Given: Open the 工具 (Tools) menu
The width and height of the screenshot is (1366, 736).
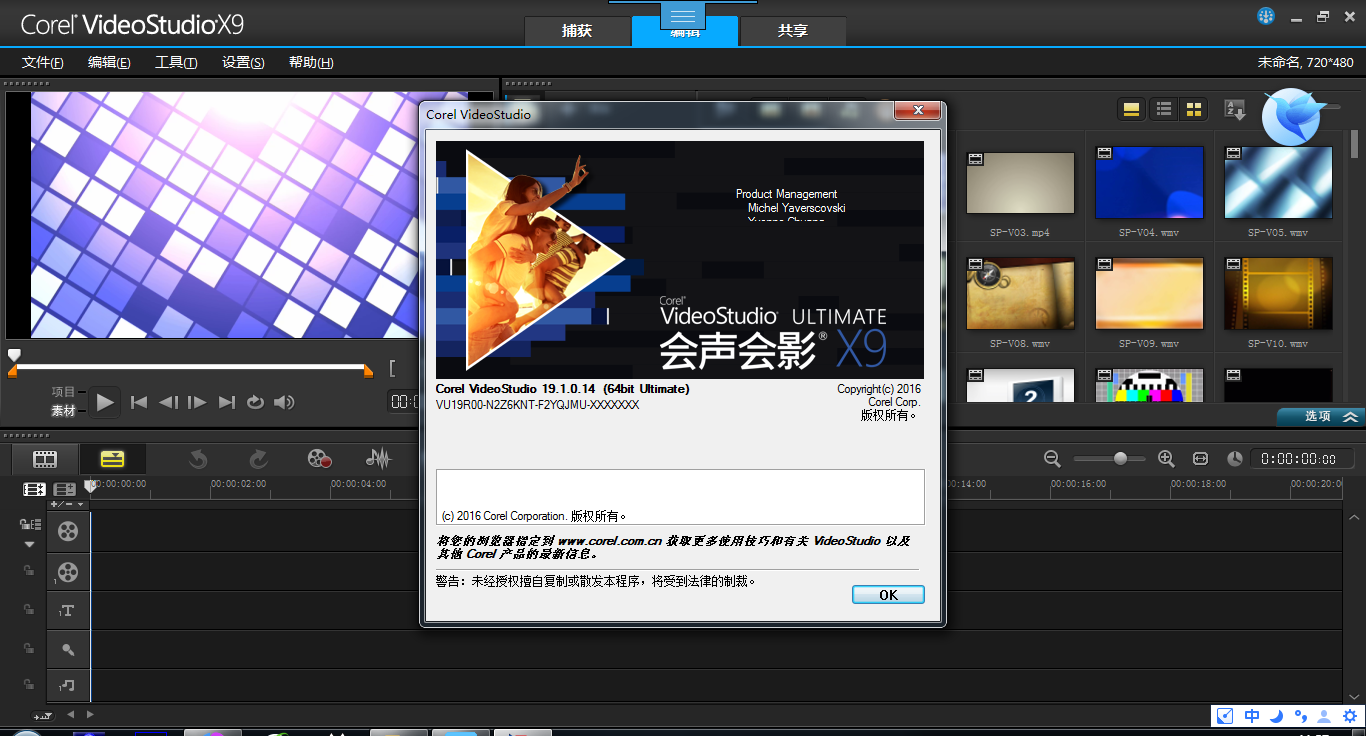Looking at the screenshot, I should (x=176, y=62).
